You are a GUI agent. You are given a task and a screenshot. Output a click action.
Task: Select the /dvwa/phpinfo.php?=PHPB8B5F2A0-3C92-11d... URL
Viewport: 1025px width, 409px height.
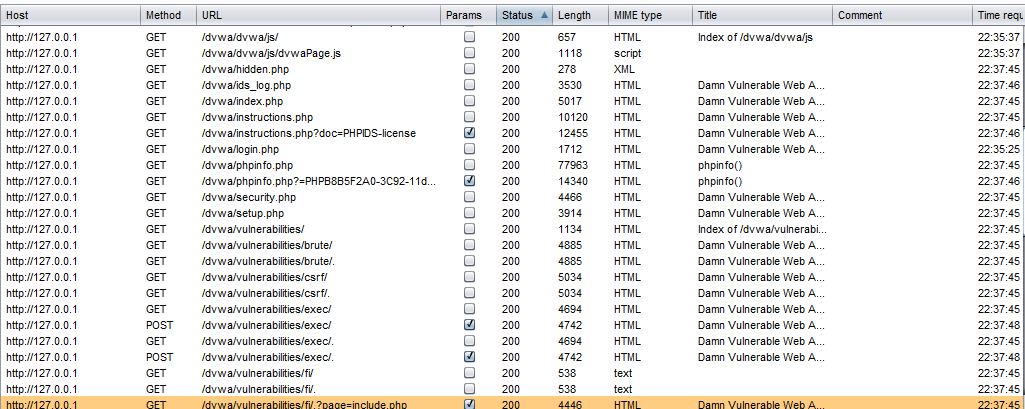pos(319,181)
